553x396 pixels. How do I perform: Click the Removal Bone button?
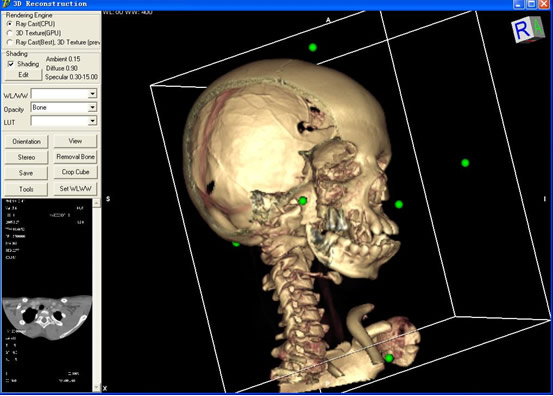point(75,157)
